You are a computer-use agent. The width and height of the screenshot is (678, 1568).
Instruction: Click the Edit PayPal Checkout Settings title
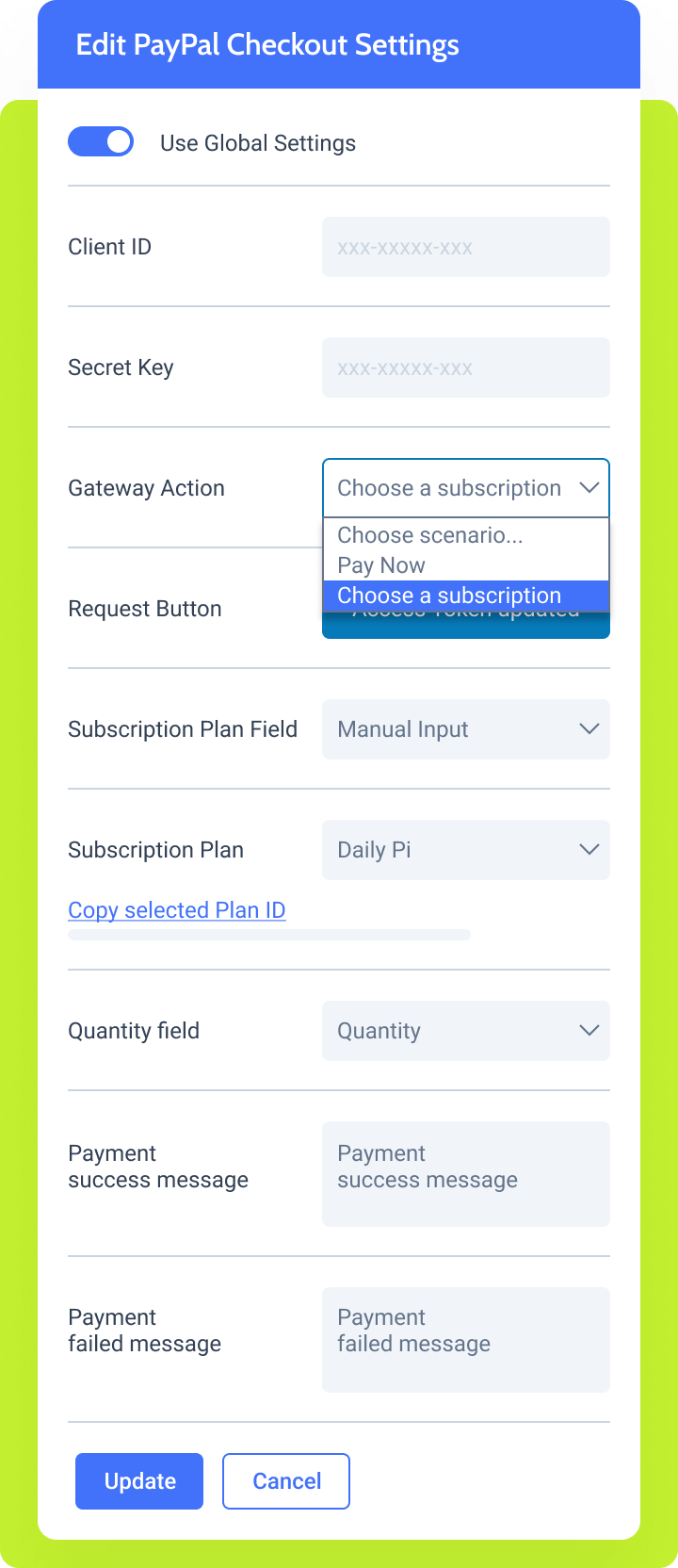pos(266,43)
